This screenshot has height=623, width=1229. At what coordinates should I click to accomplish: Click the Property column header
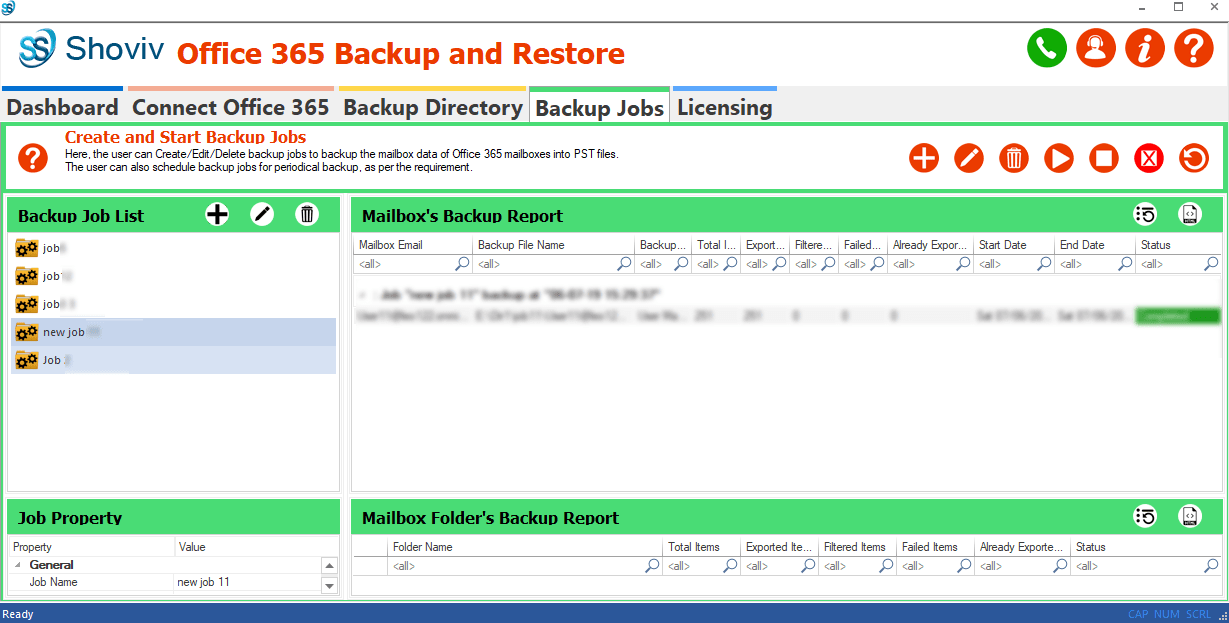click(x=92, y=547)
